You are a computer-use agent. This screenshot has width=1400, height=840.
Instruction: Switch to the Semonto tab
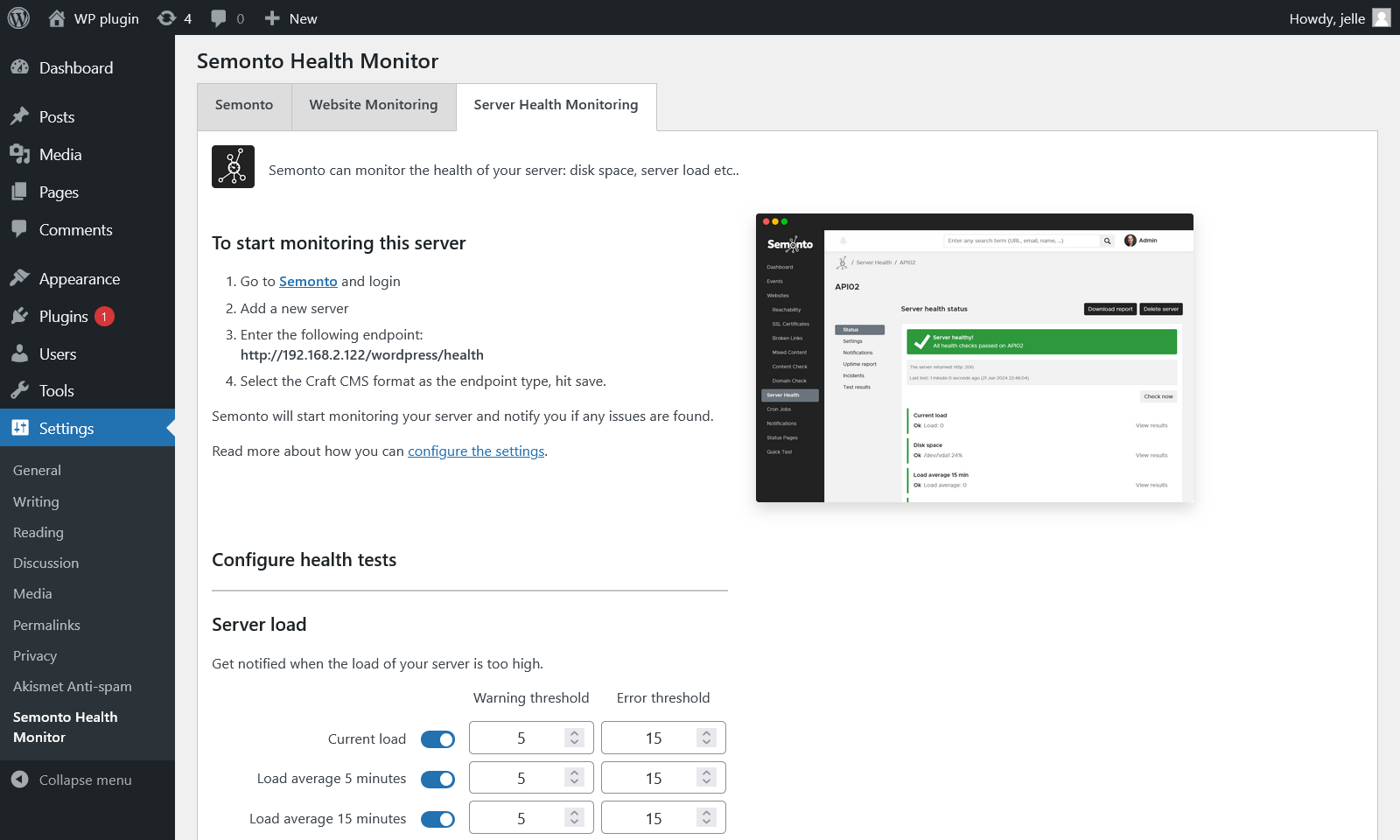pos(244,107)
